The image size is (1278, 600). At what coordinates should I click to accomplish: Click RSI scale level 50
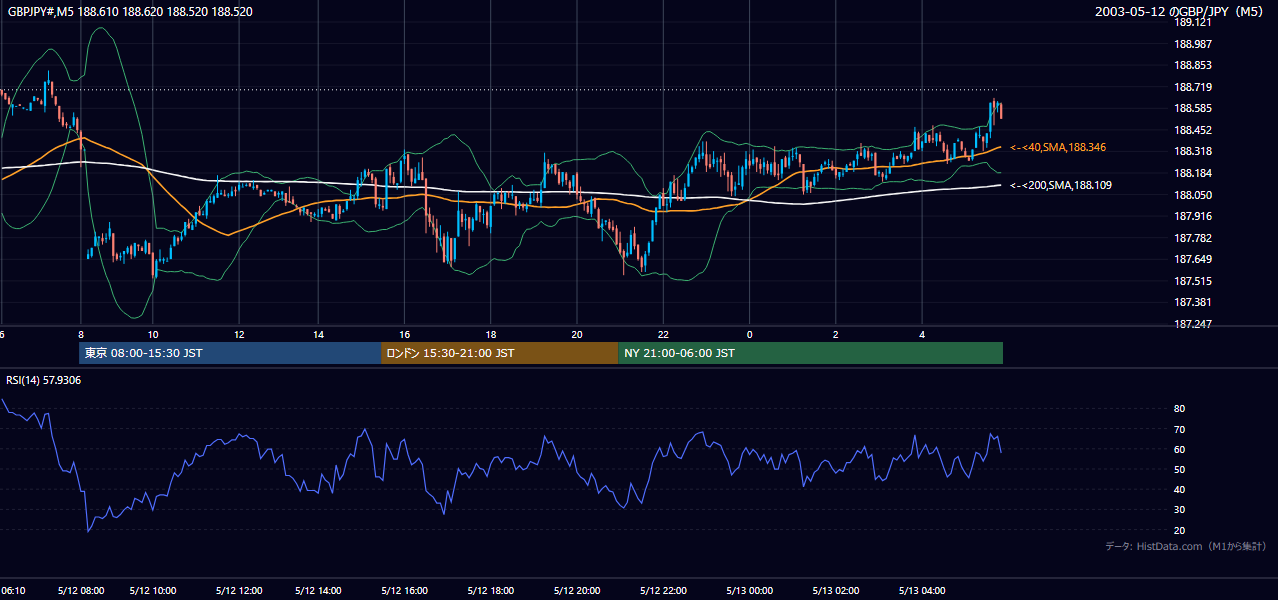[1179, 469]
